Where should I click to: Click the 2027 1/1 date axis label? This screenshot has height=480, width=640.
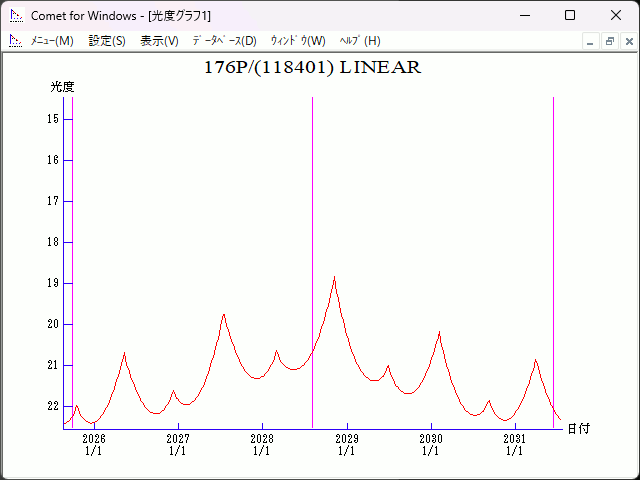coord(177,445)
